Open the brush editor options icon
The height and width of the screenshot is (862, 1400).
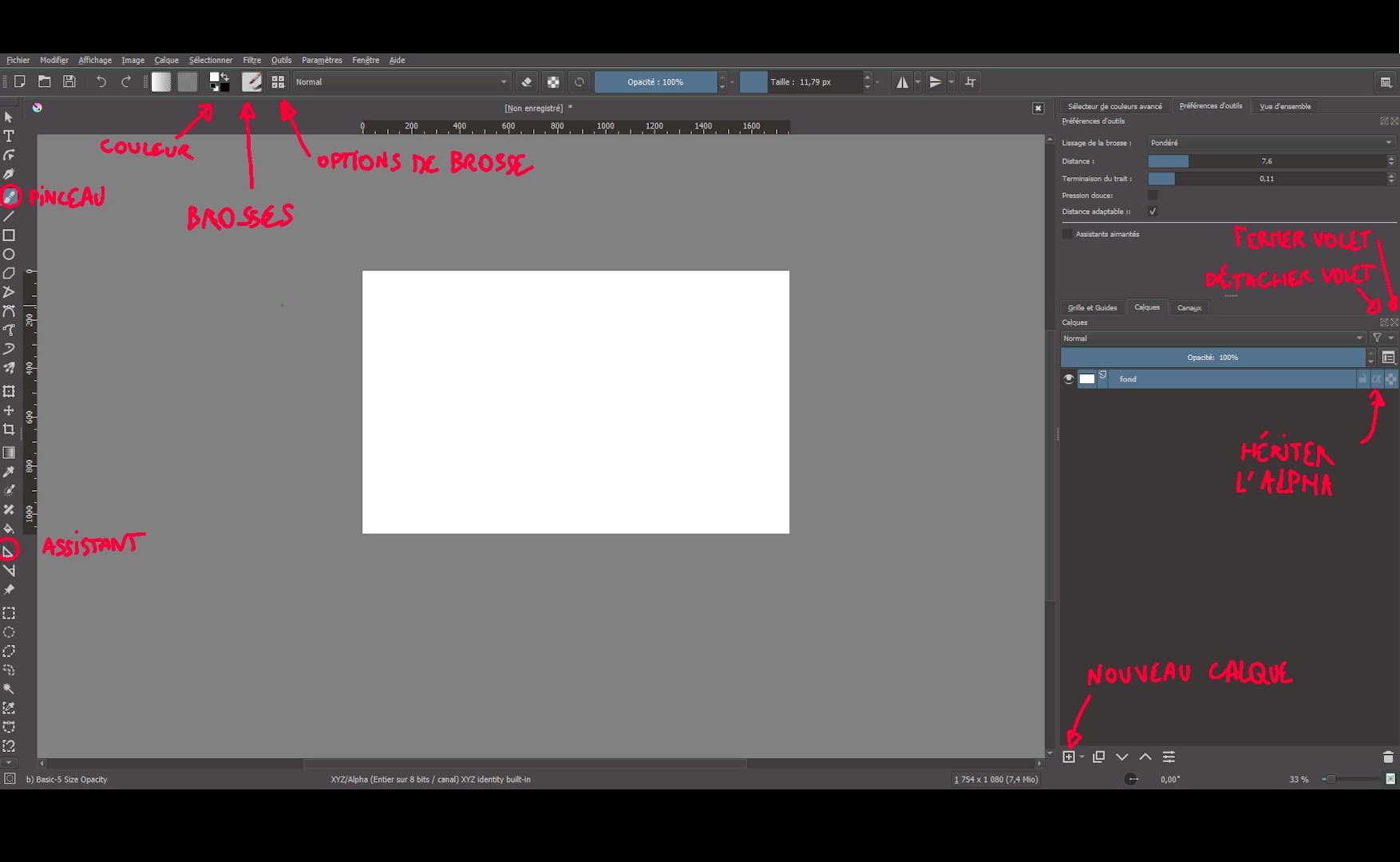[x=278, y=82]
